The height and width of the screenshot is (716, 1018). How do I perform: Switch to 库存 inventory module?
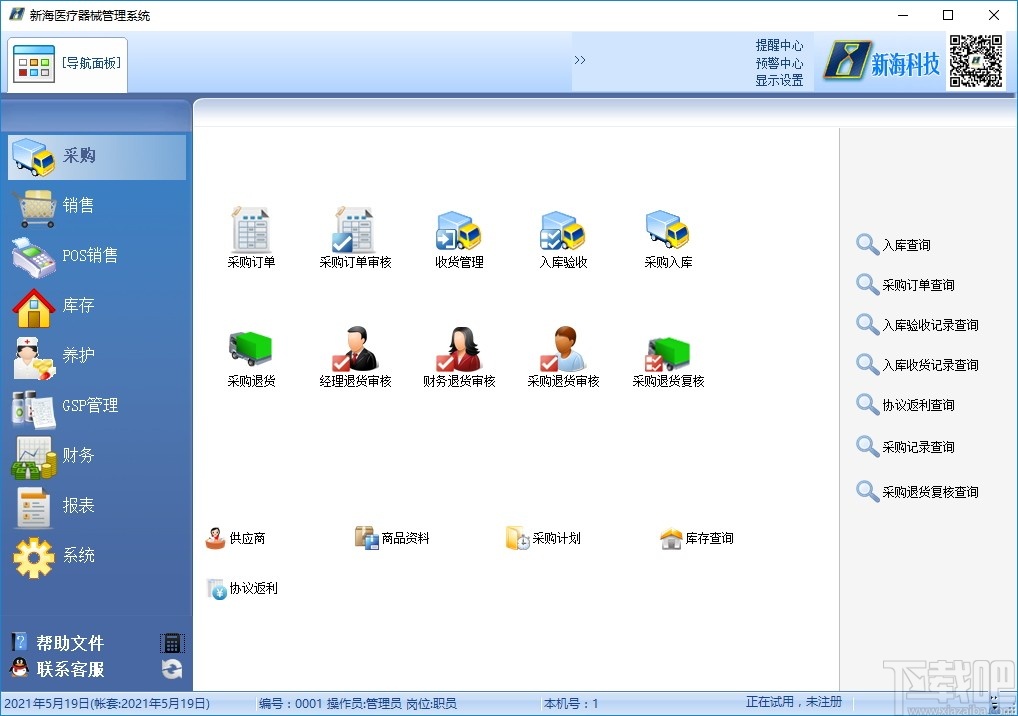tap(97, 306)
